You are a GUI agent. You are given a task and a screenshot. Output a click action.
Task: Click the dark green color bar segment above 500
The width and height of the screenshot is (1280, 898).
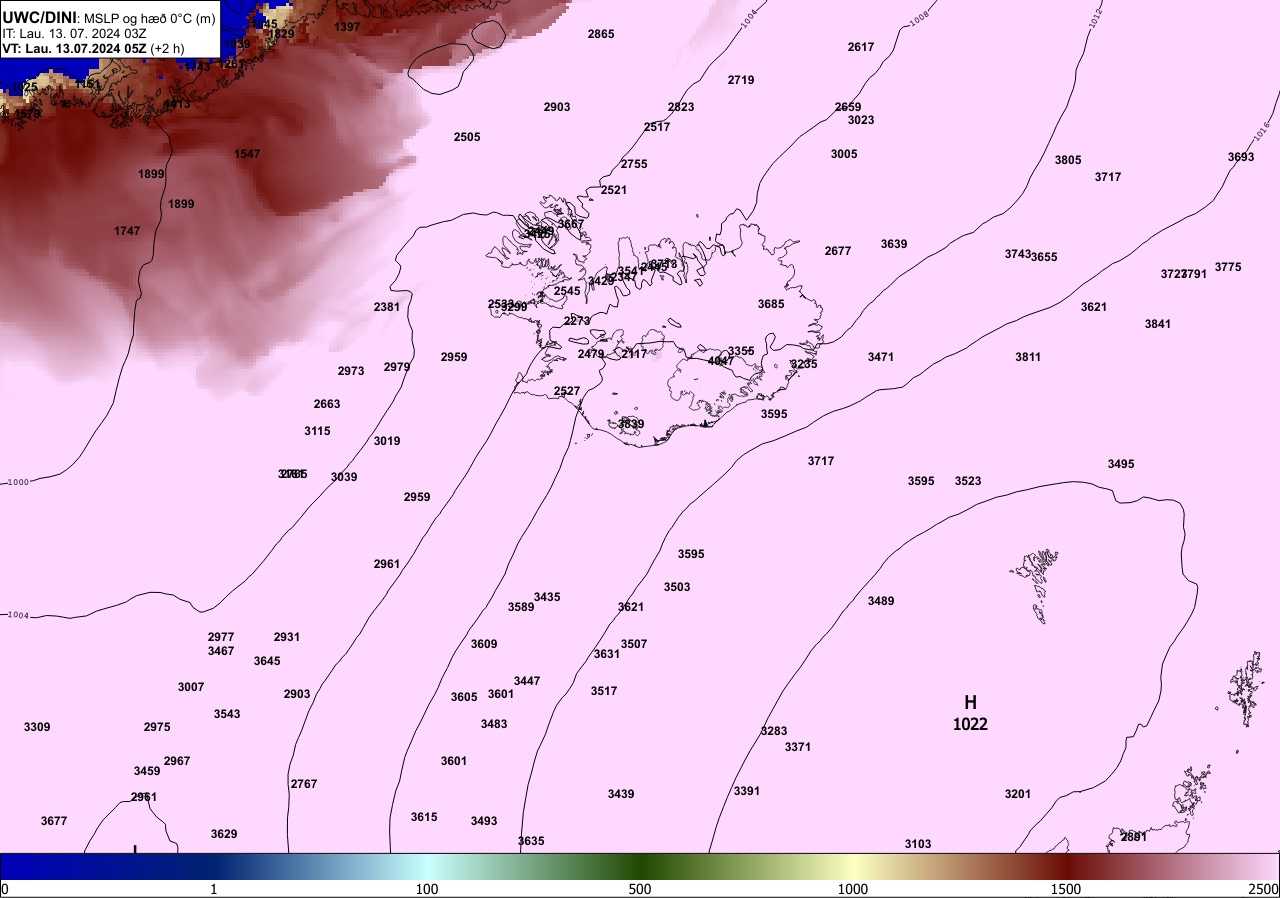(640, 865)
